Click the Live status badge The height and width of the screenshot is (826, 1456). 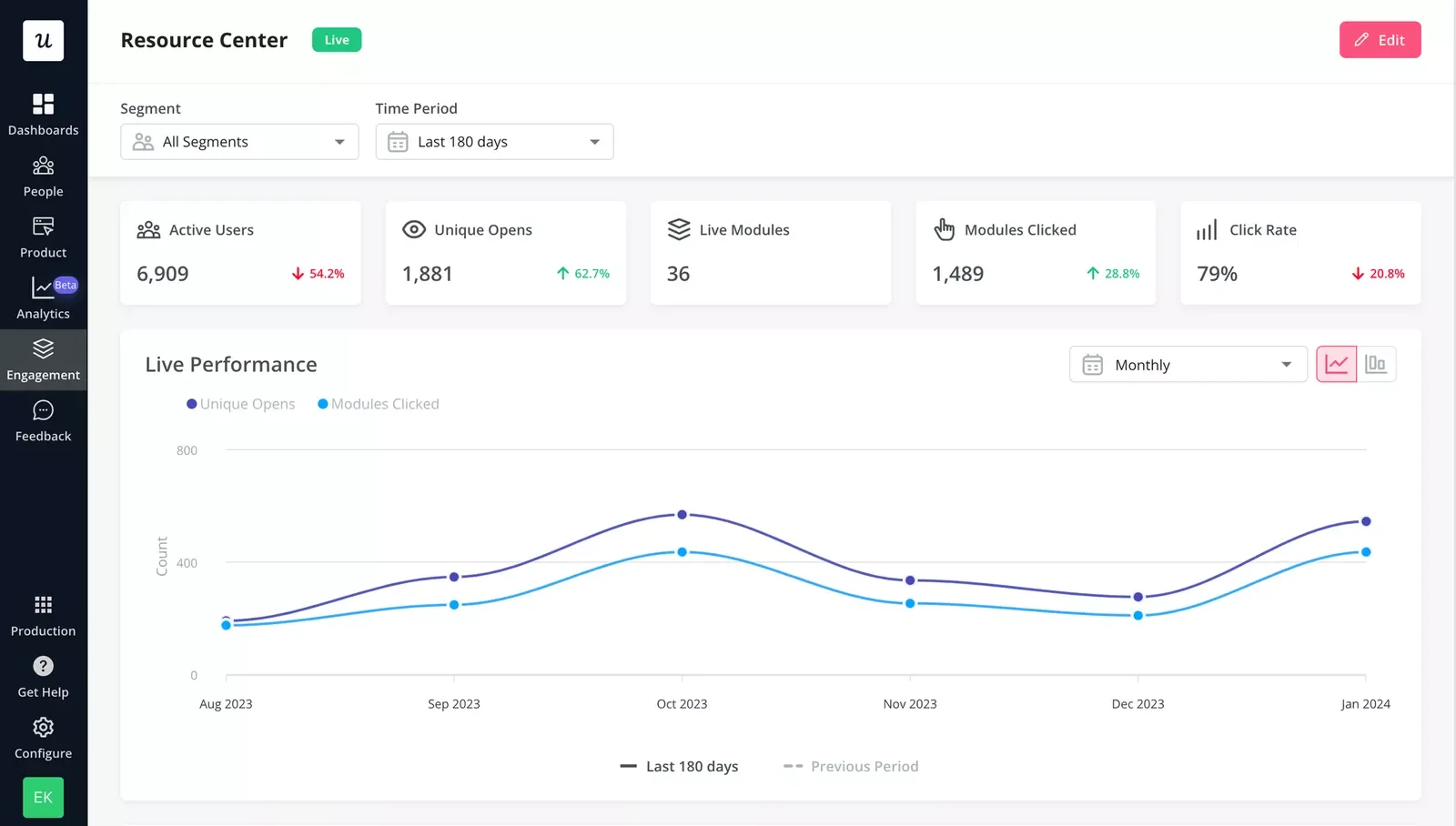click(336, 39)
